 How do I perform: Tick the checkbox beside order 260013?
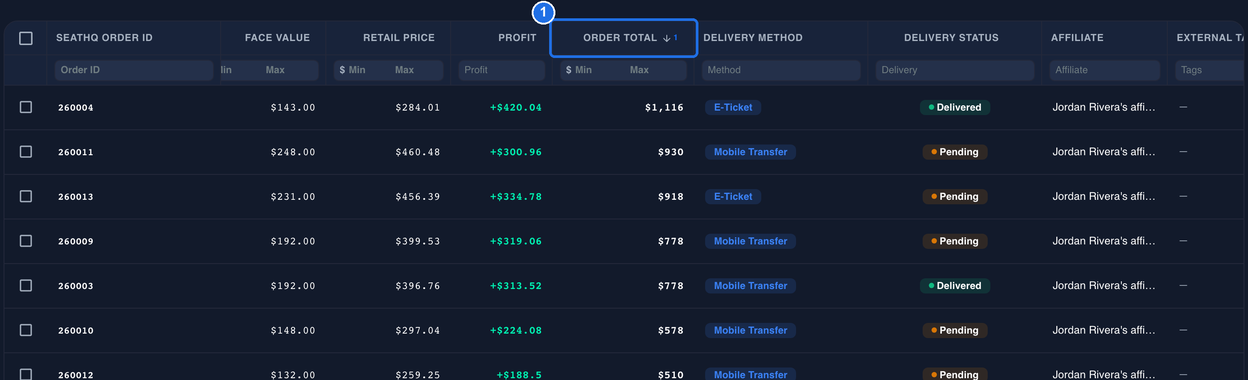(x=26, y=196)
